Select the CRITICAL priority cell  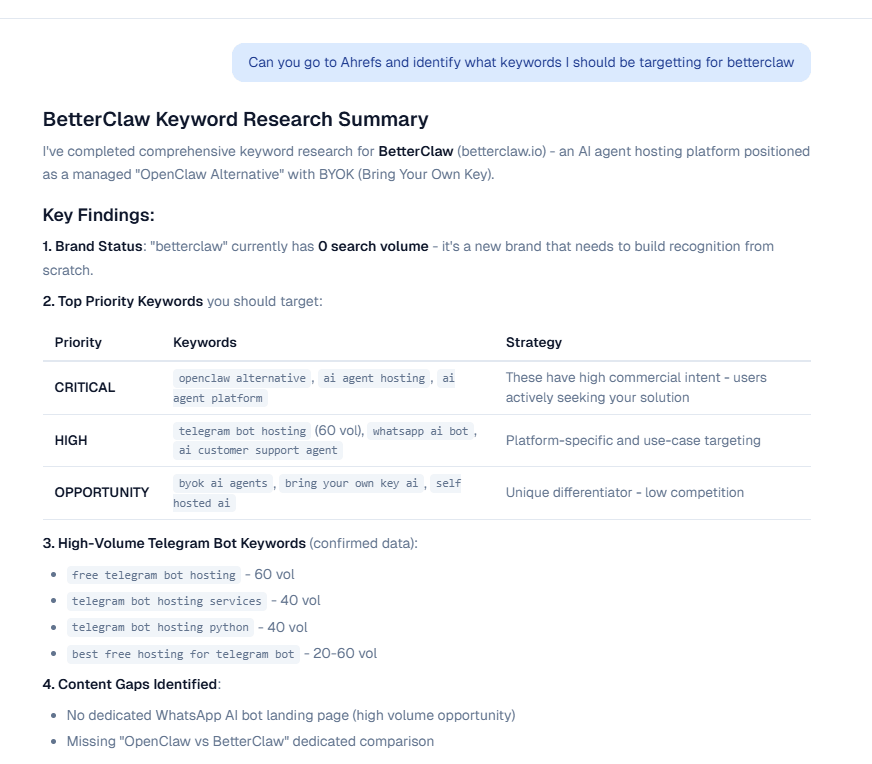click(85, 387)
